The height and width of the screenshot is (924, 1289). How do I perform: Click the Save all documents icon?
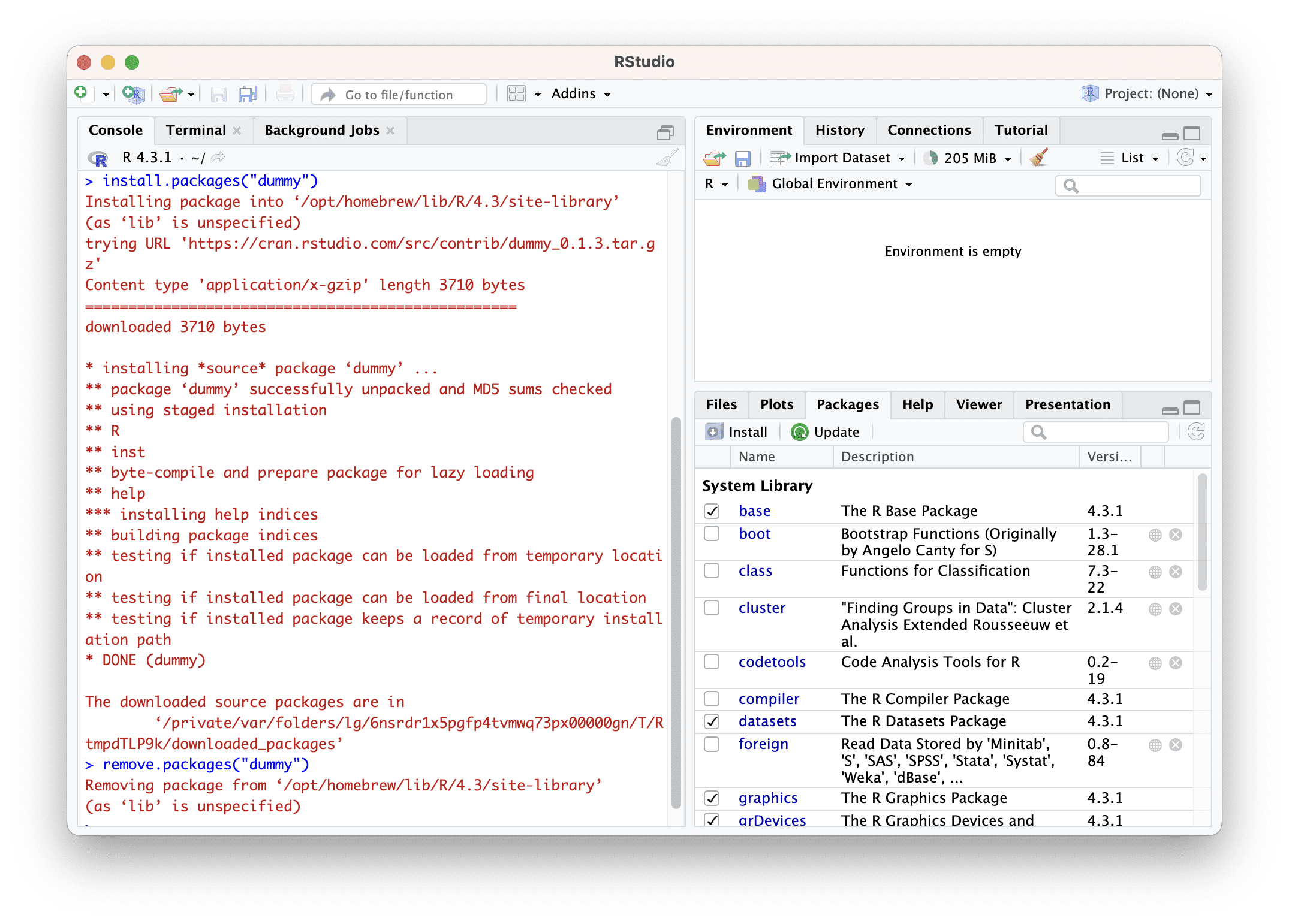247,95
